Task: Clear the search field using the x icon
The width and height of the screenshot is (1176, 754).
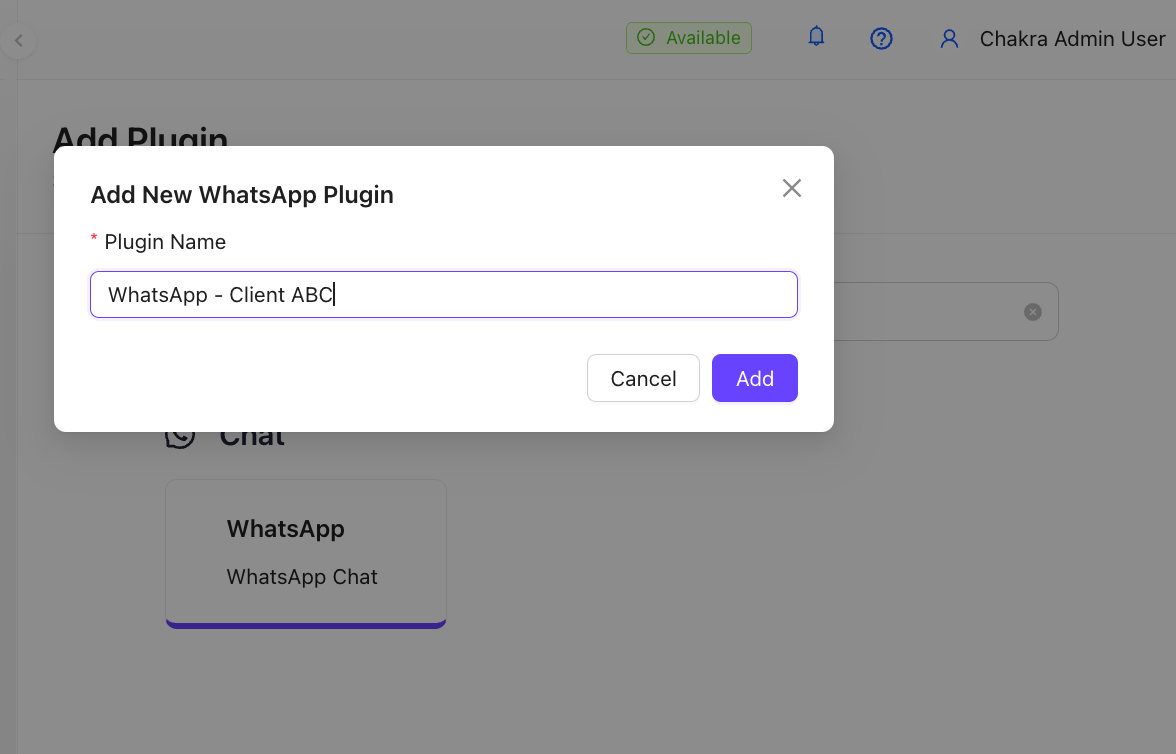Action: pos(1033,311)
